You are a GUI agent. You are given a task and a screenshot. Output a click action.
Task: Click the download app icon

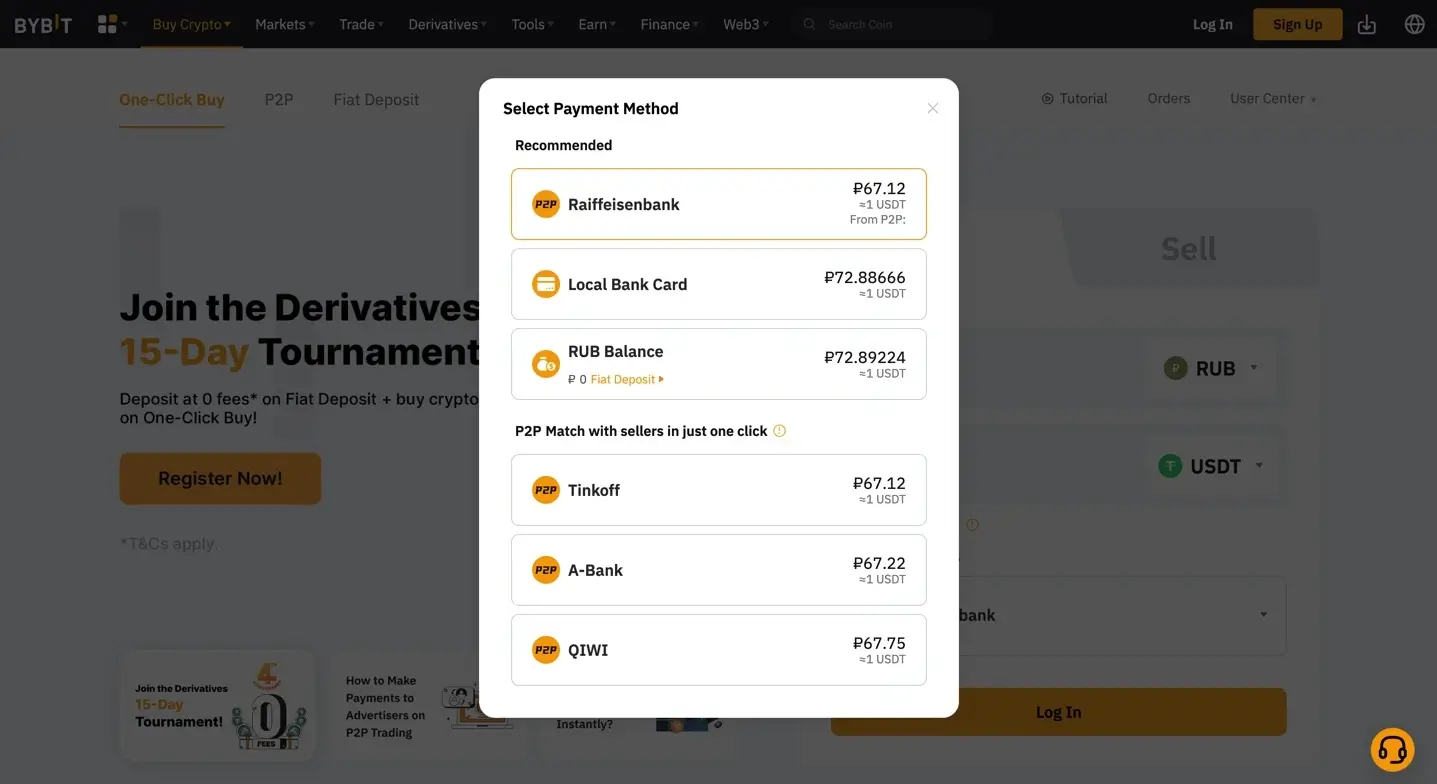coord(1366,24)
